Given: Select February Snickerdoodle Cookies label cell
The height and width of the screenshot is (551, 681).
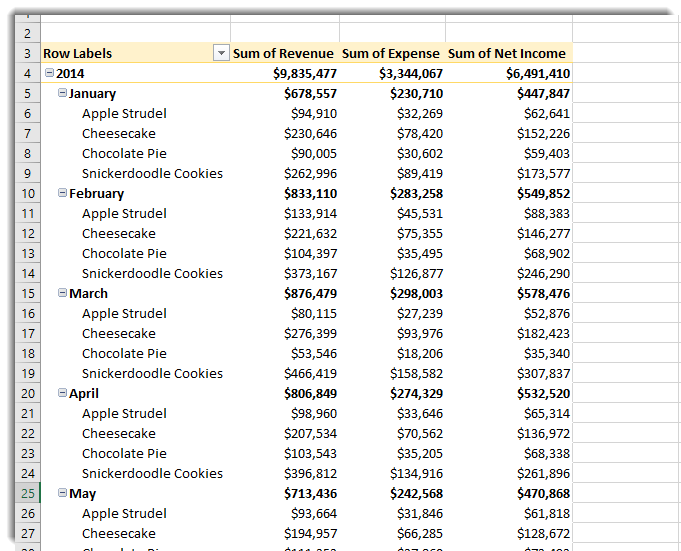Looking at the screenshot, I should [136, 274].
